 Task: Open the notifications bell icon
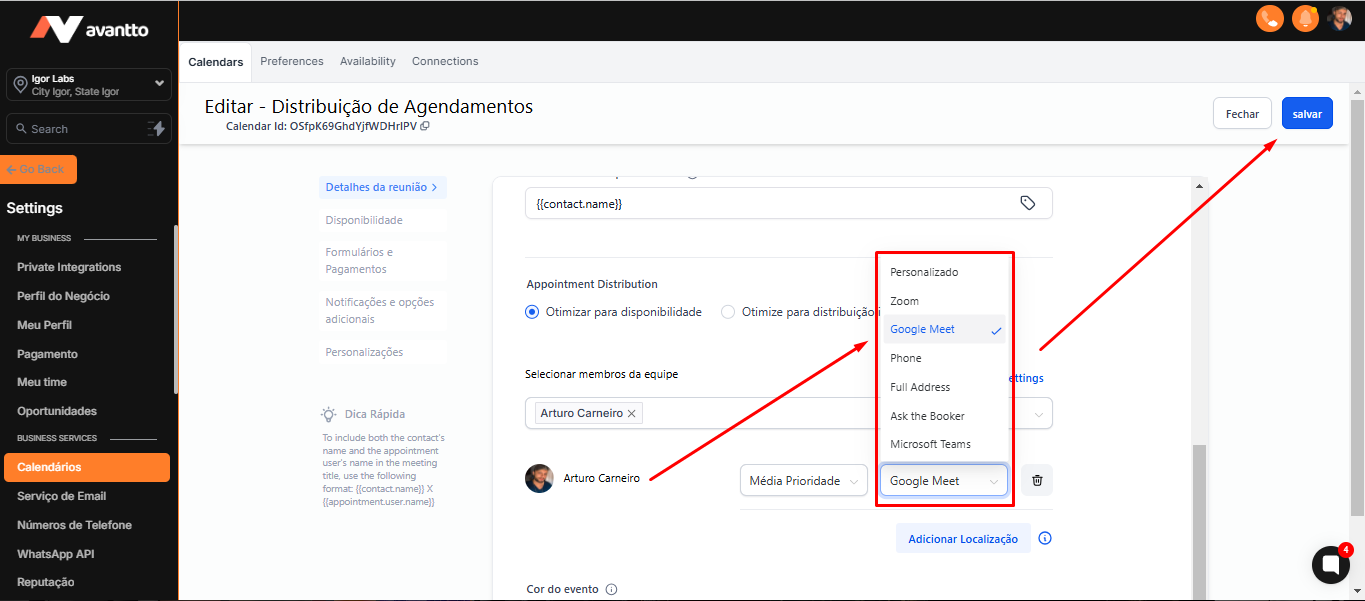click(x=1305, y=18)
